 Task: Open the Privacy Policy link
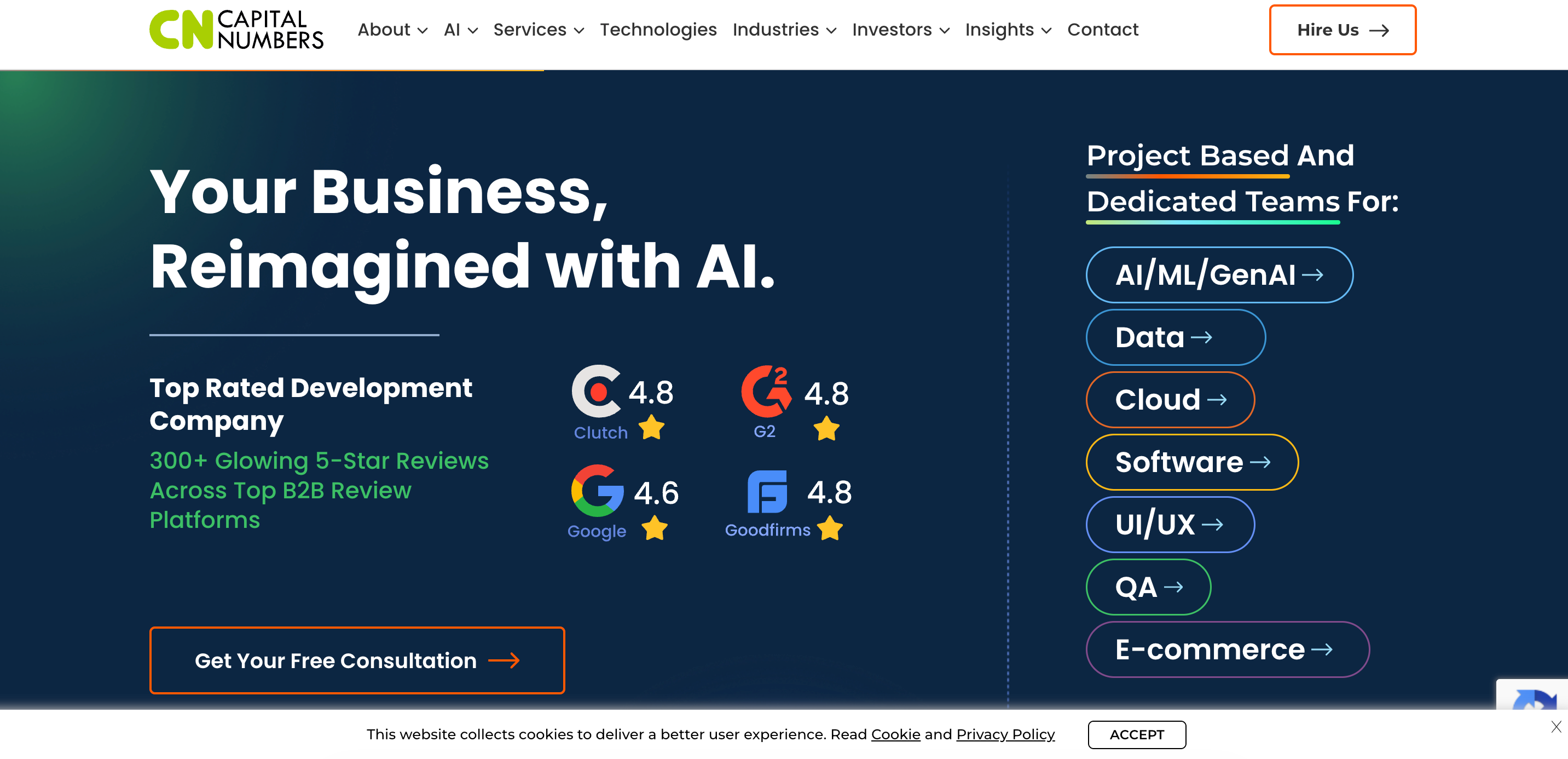coord(1005,734)
